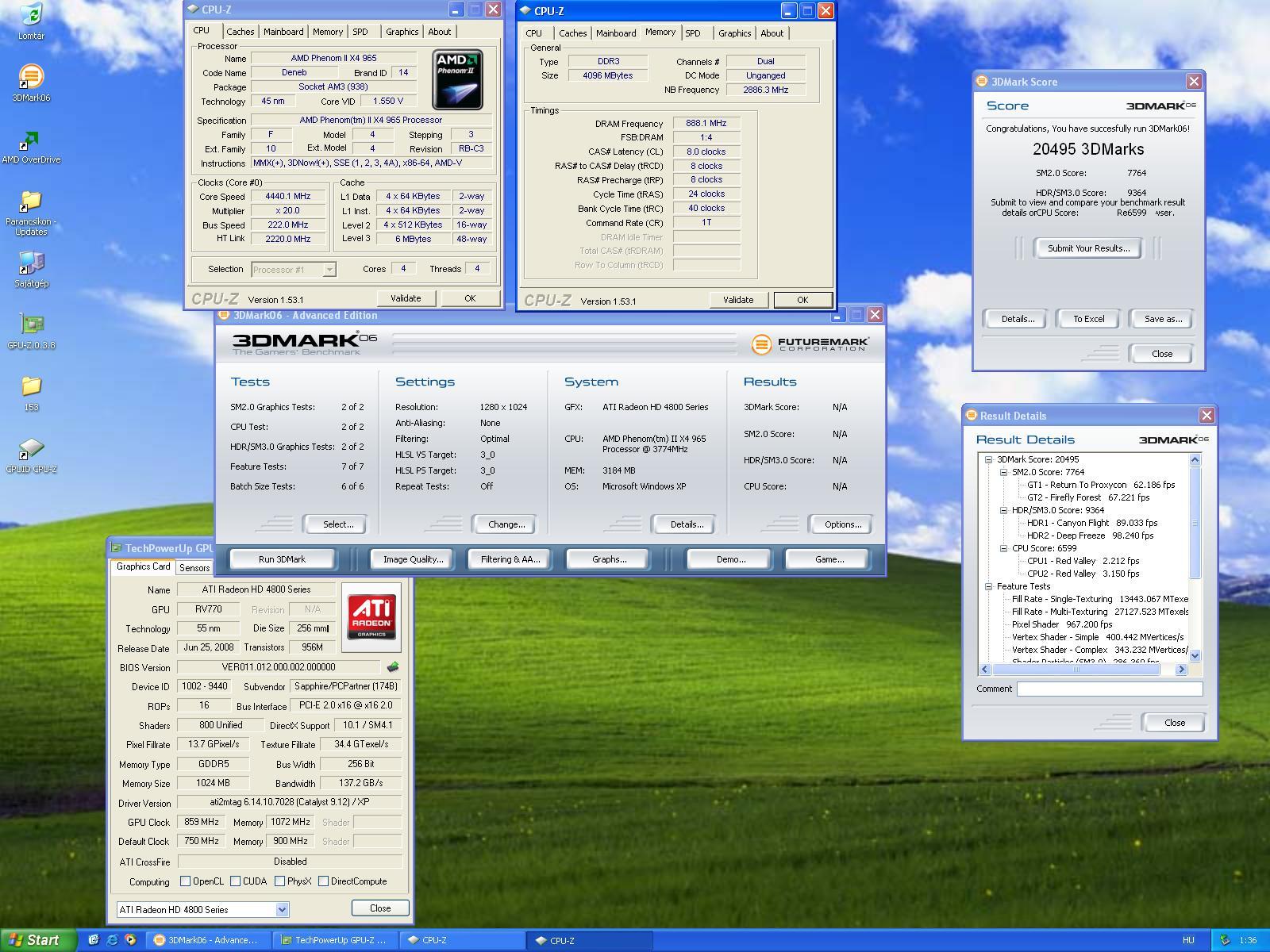Open the folder named 158 on the desktop
This screenshot has width=1270, height=952.
(x=31, y=387)
